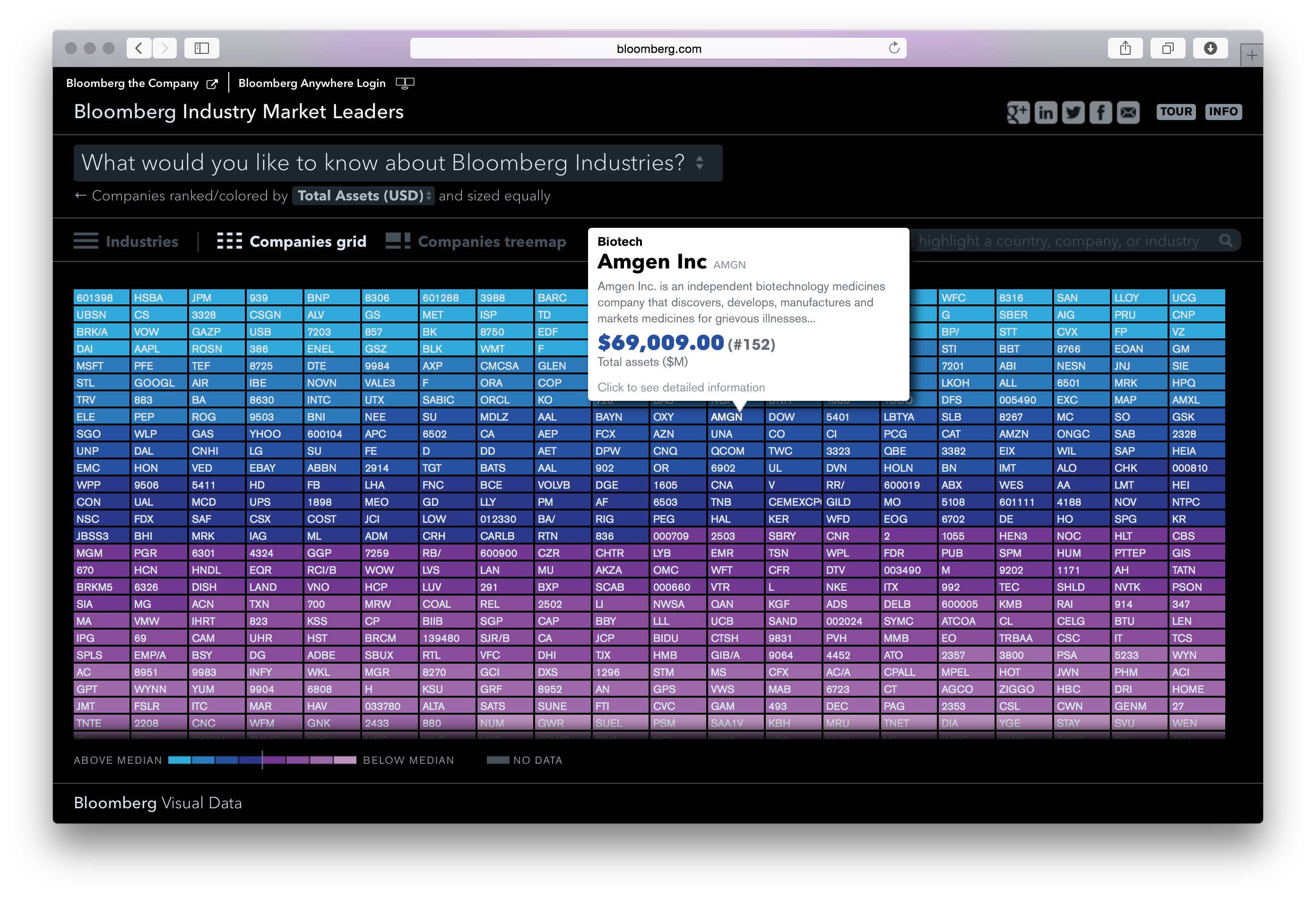
Task: Click the search magnifier icon
Action: coord(1227,240)
